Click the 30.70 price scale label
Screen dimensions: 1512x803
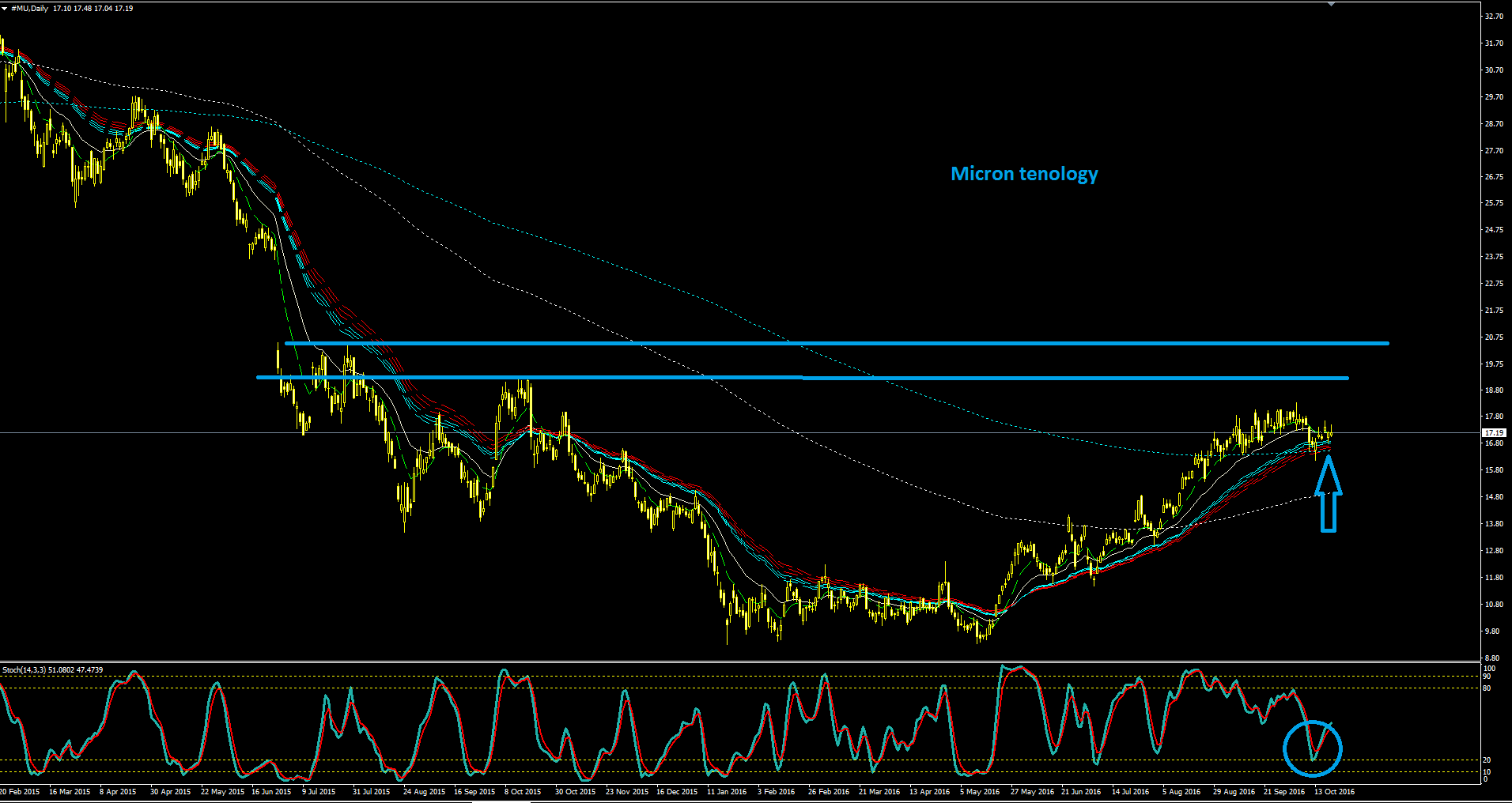pyautogui.click(x=1494, y=70)
